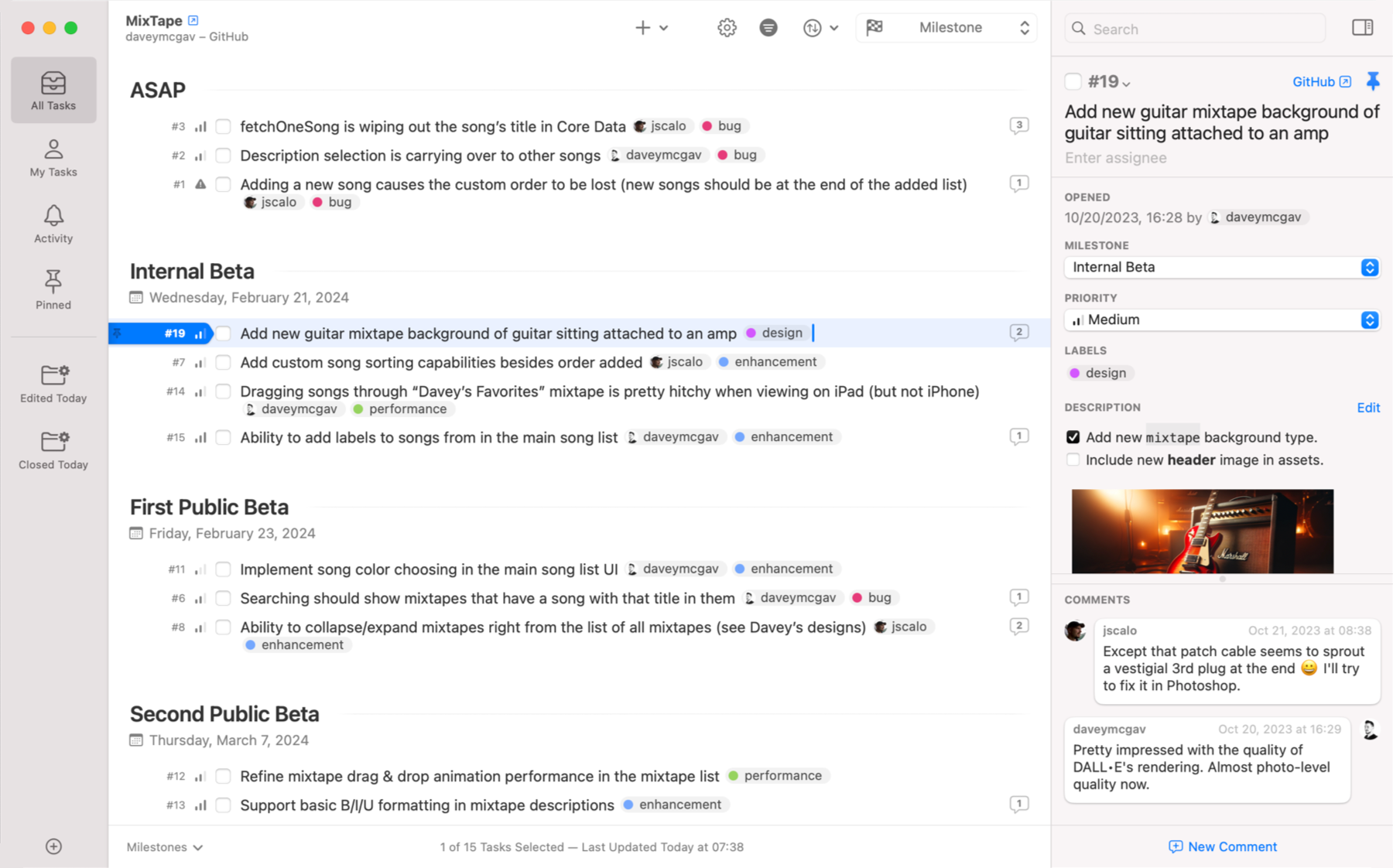Click the sort order arrows icon
The height and width of the screenshot is (868, 1393).
coord(813,27)
